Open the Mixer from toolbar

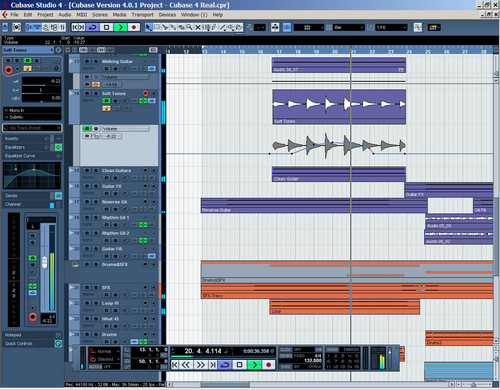pyautogui.click(x=62, y=27)
